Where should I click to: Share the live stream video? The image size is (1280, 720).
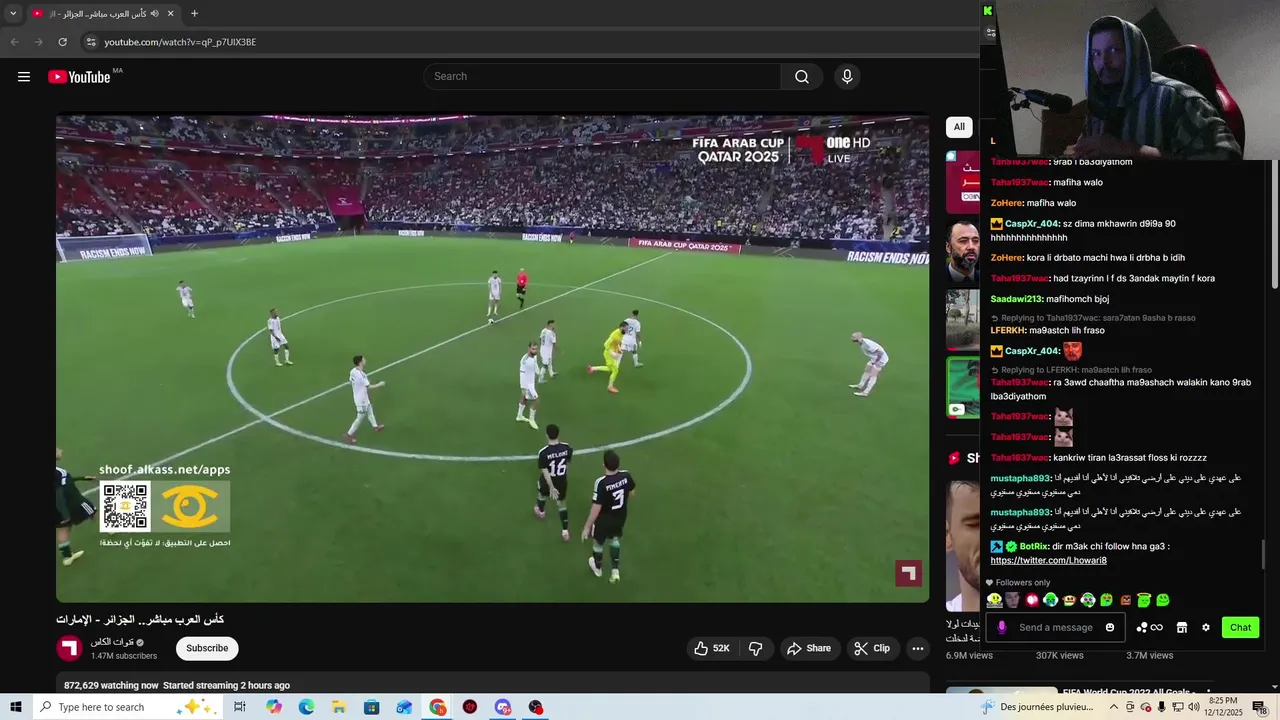tap(809, 648)
